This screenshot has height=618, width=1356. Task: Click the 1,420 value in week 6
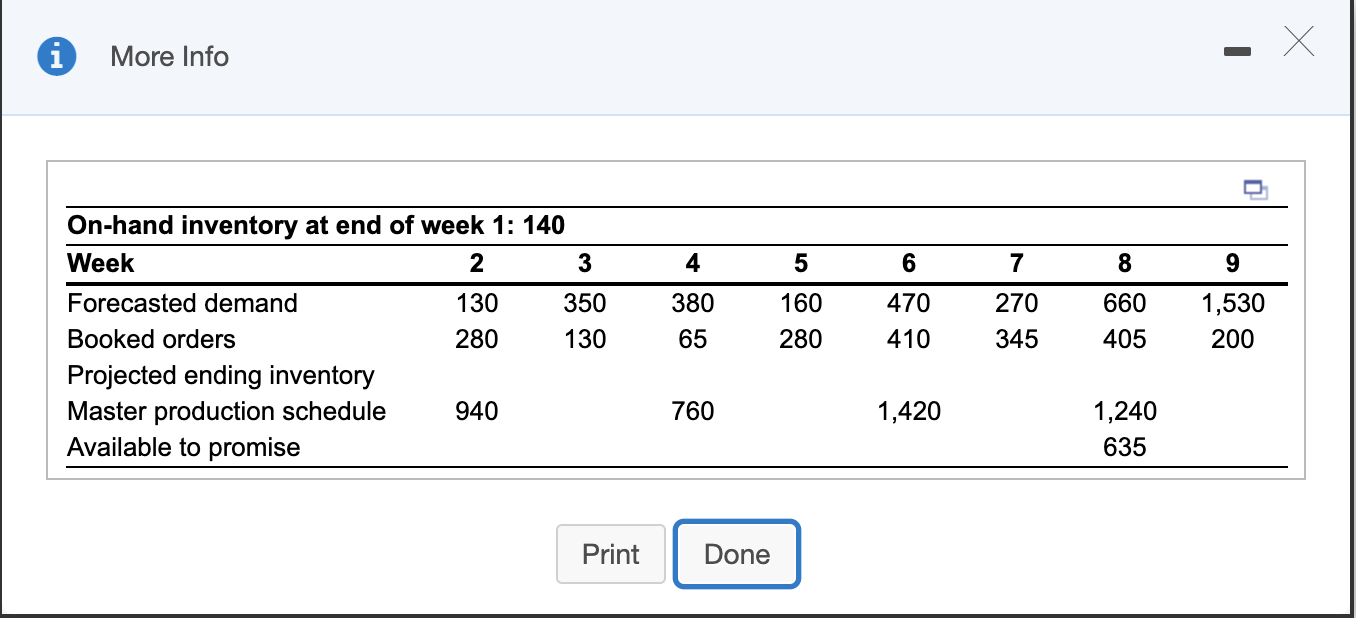(x=908, y=411)
